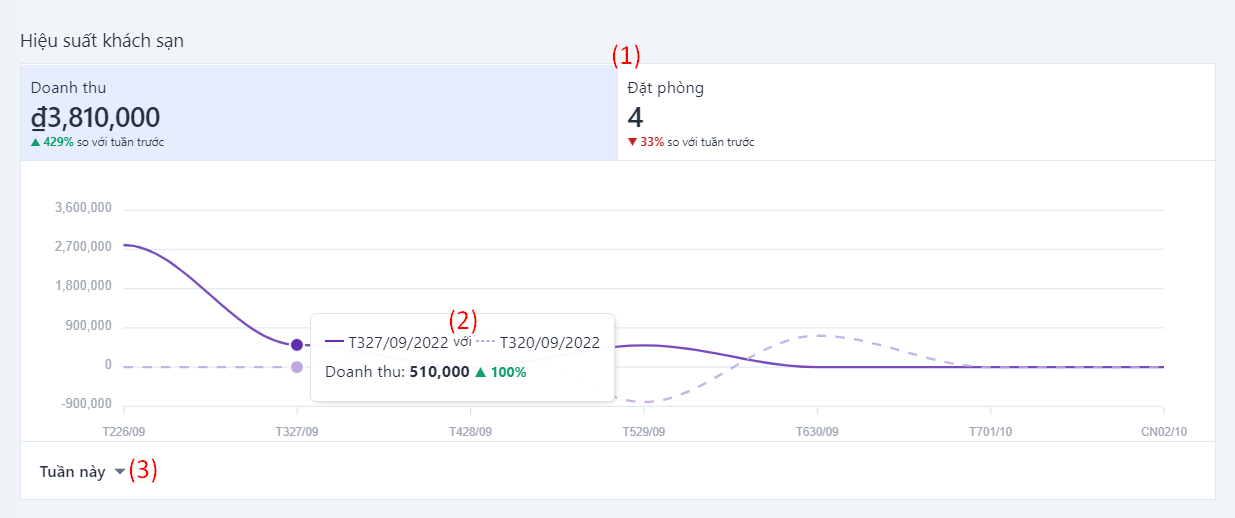Select the Doanh thu revenue tab
Screen dimensions: 1235x518
pos(318,113)
